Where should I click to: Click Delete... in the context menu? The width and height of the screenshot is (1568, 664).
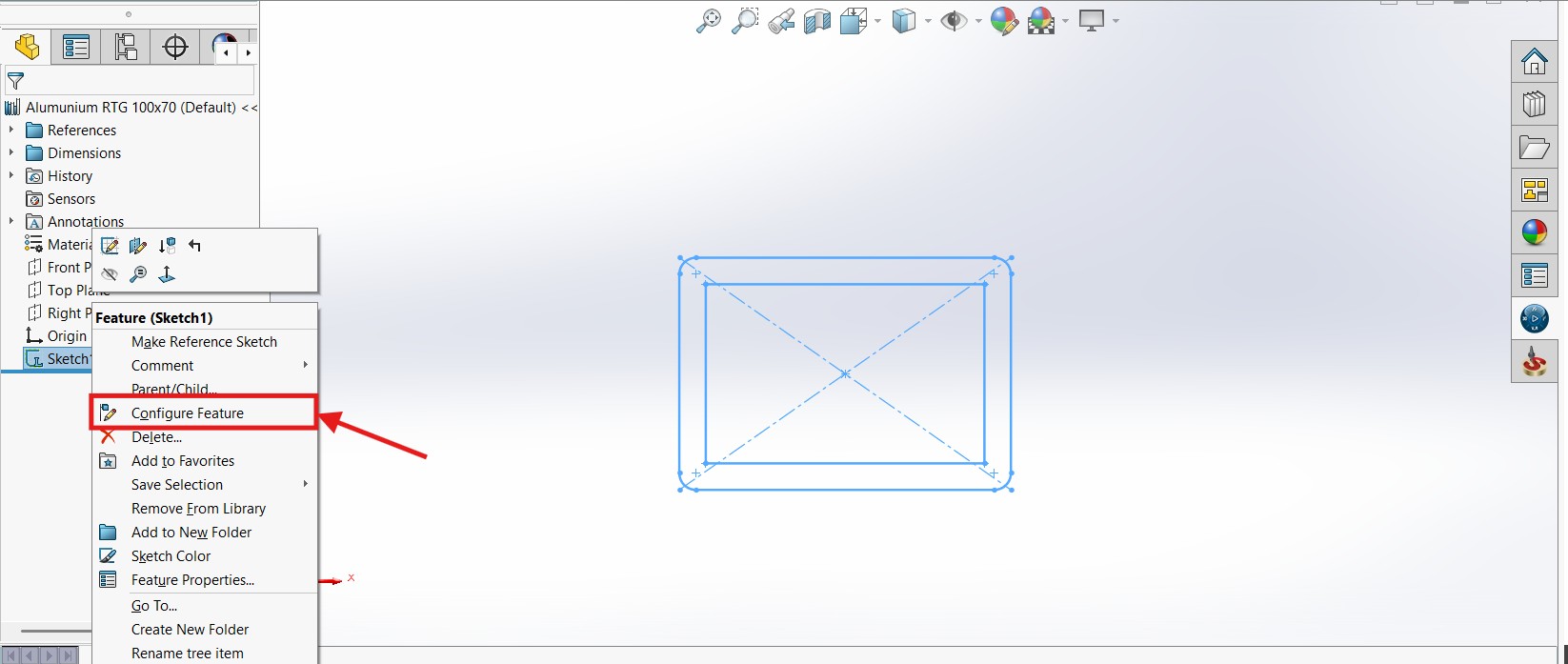pos(156,437)
